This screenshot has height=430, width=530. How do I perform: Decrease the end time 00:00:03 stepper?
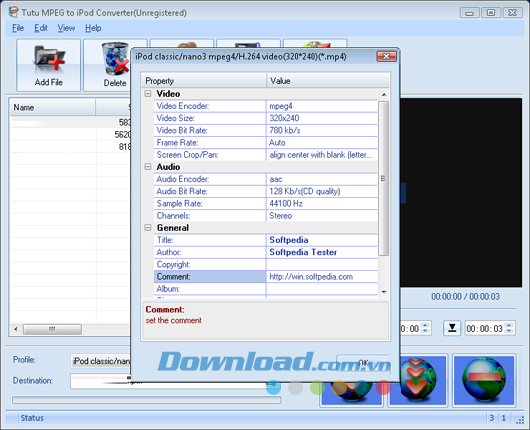point(509,332)
